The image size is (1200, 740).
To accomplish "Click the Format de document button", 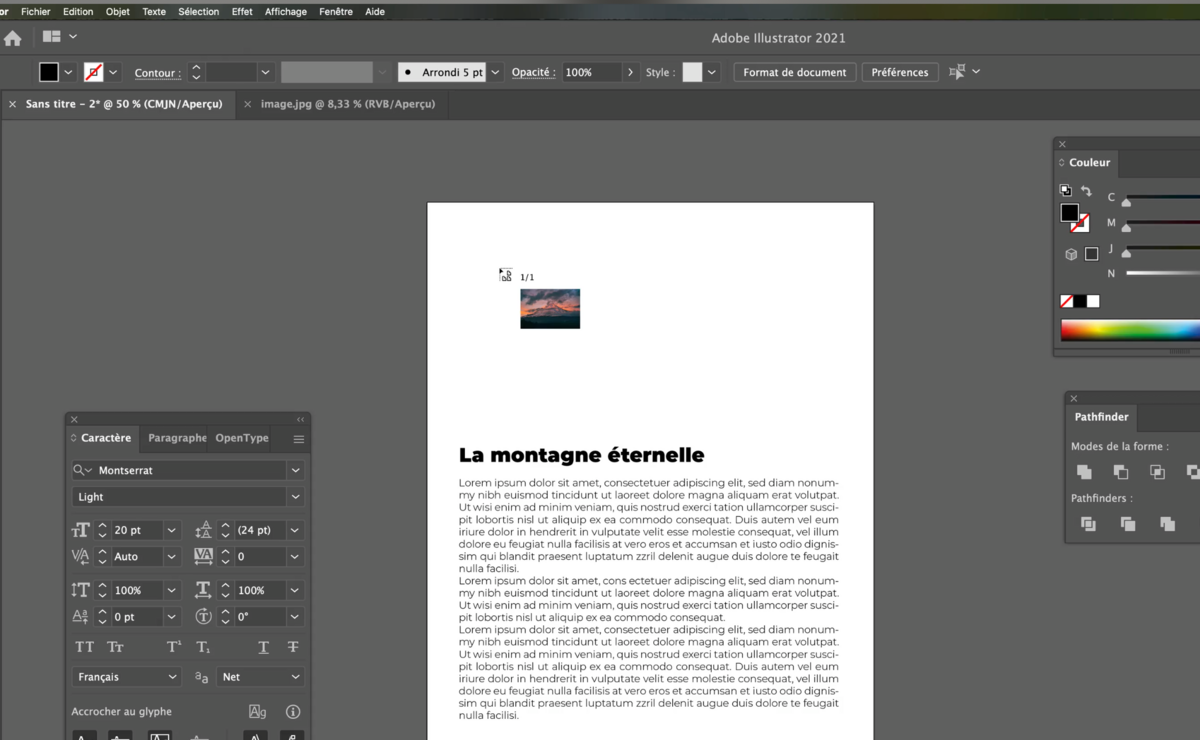I will 795,72.
